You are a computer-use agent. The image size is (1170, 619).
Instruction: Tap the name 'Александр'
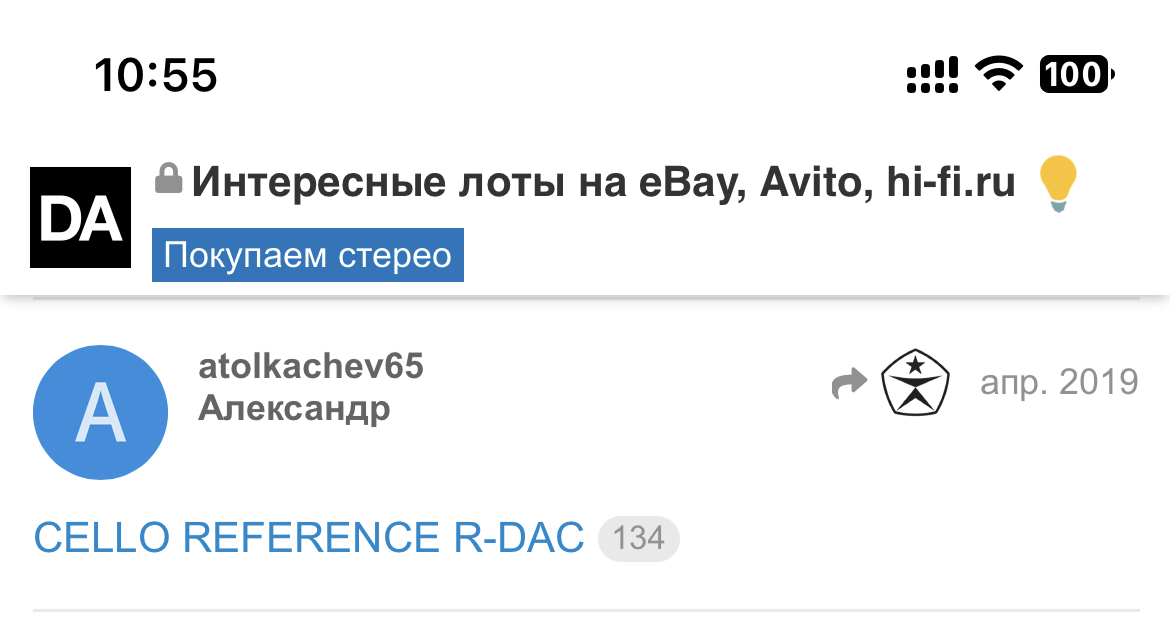(294, 408)
